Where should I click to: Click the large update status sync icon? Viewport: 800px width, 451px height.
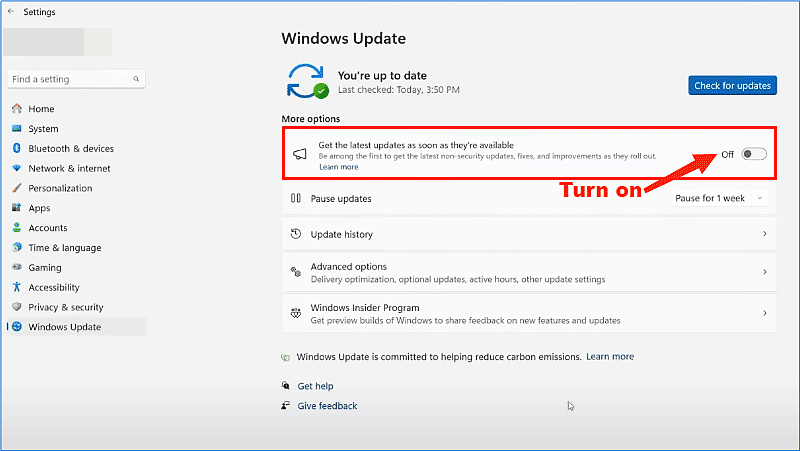coord(307,81)
